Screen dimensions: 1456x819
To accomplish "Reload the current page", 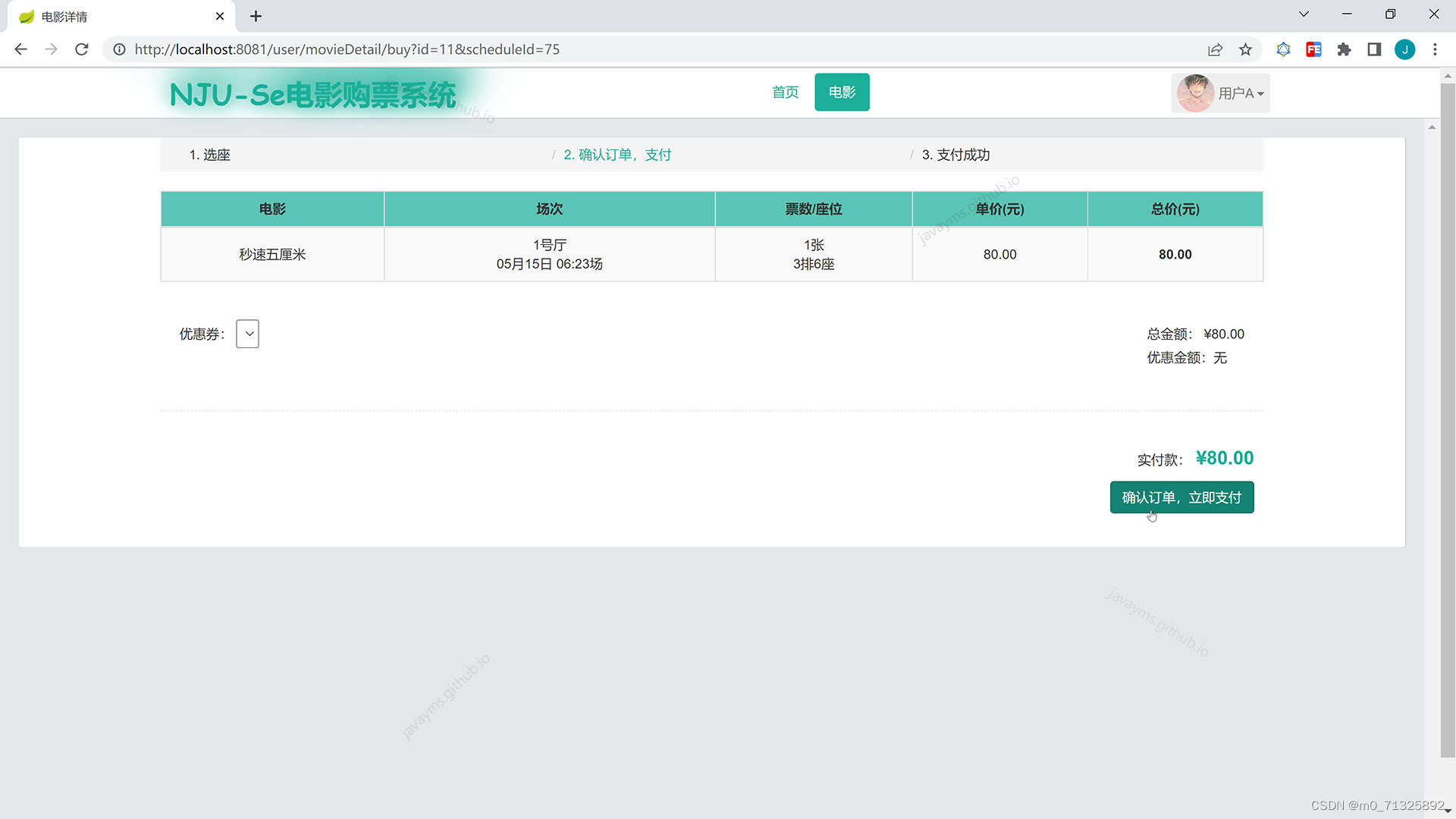I will click(x=82, y=49).
